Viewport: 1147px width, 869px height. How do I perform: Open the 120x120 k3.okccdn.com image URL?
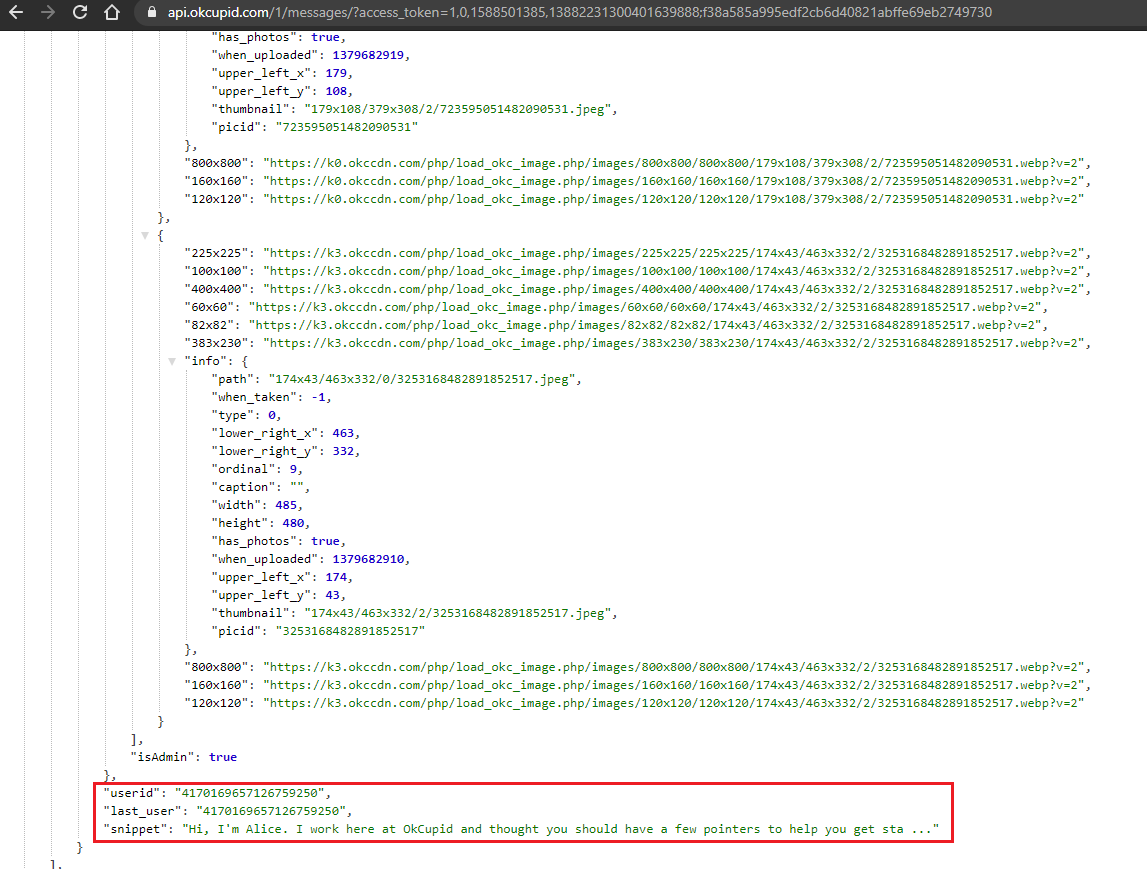[x=673, y=703]
